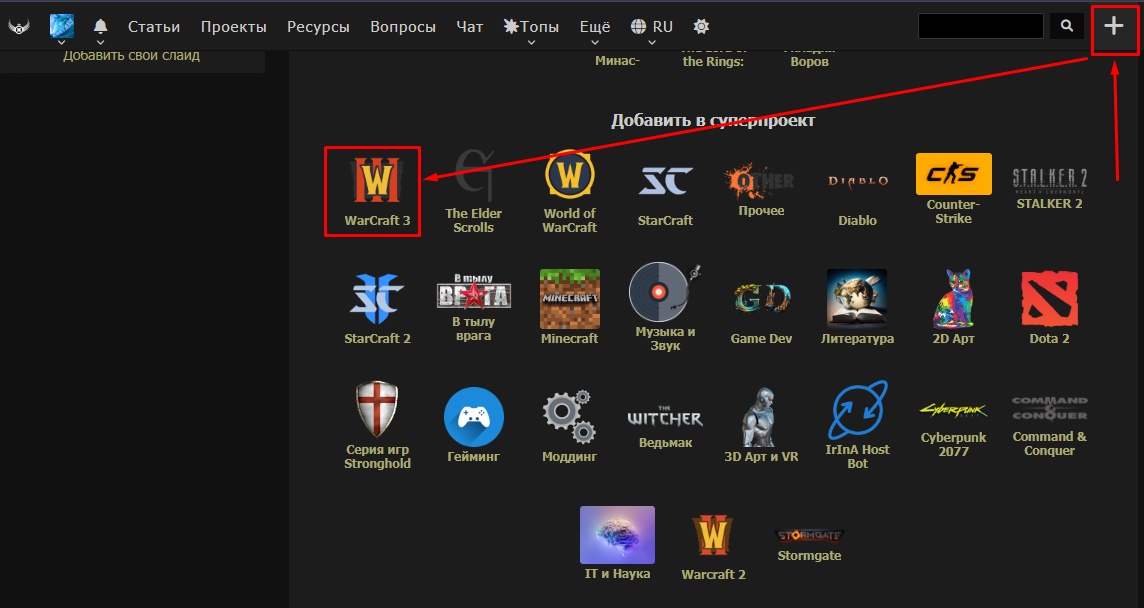
Task: Choose the Ведьмак Witcher icon
Action: [x=665, y=416]
